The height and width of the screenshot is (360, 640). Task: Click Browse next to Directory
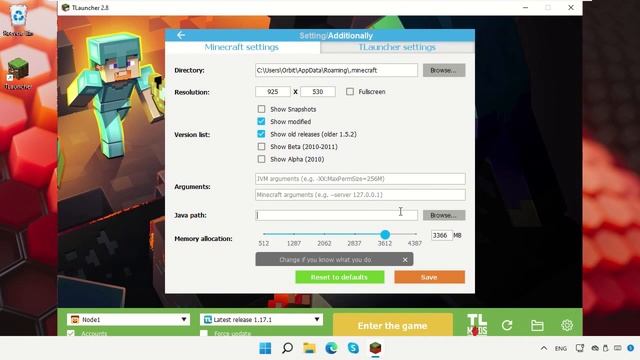pos(444,70)
